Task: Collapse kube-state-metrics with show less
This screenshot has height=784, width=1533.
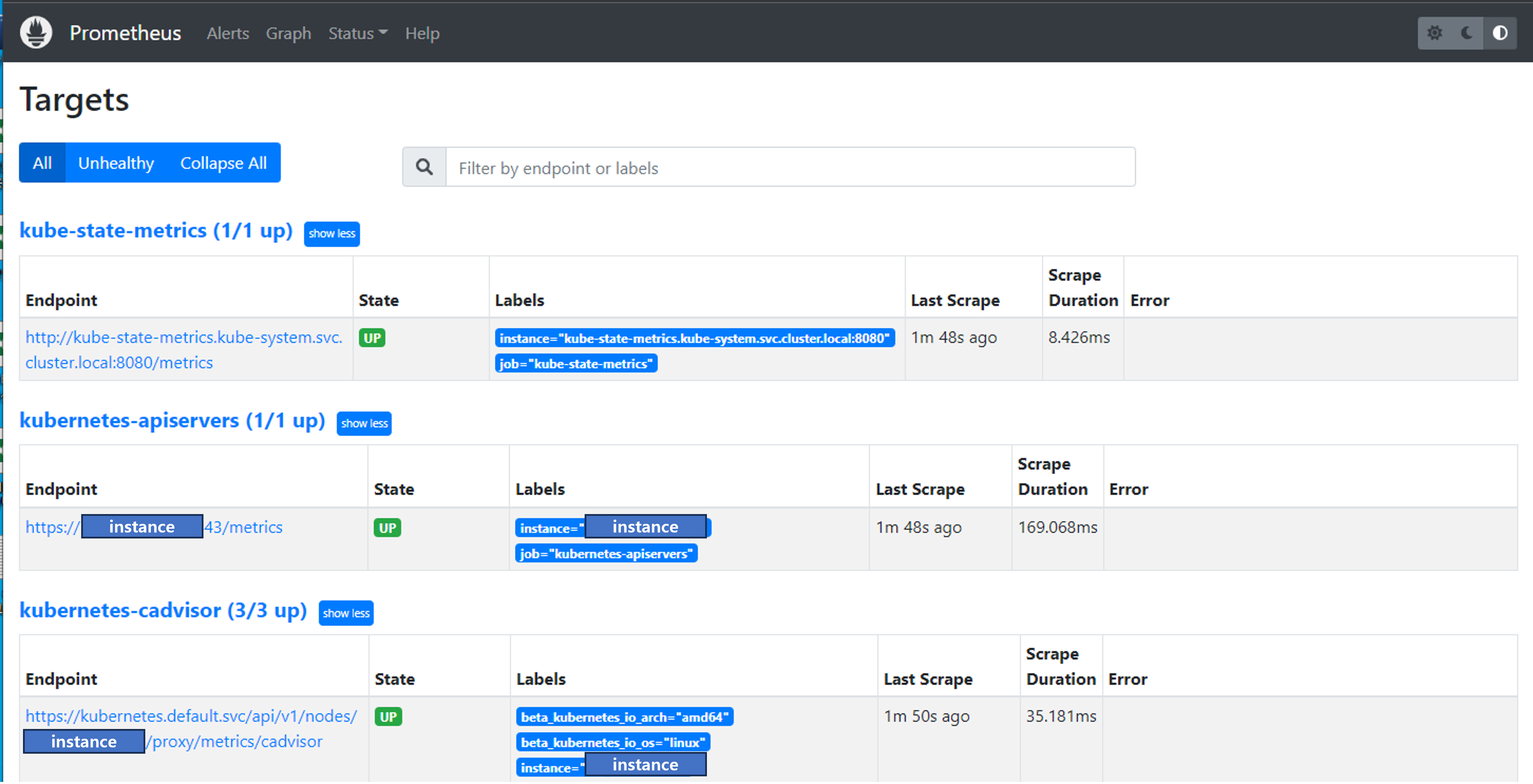Action: (x=331, y=234)
